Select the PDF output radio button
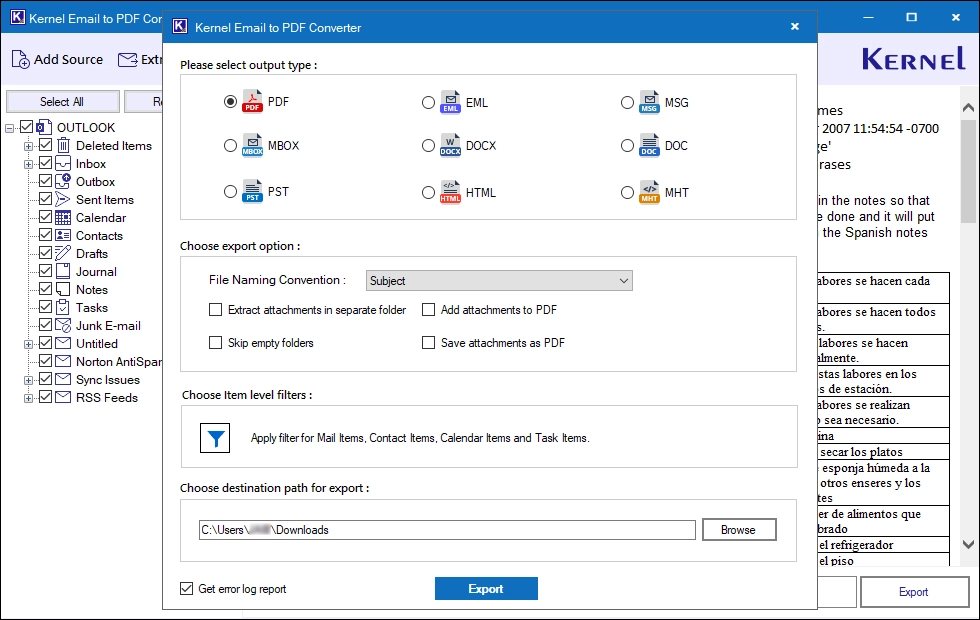980x620 pixels. 231,101
